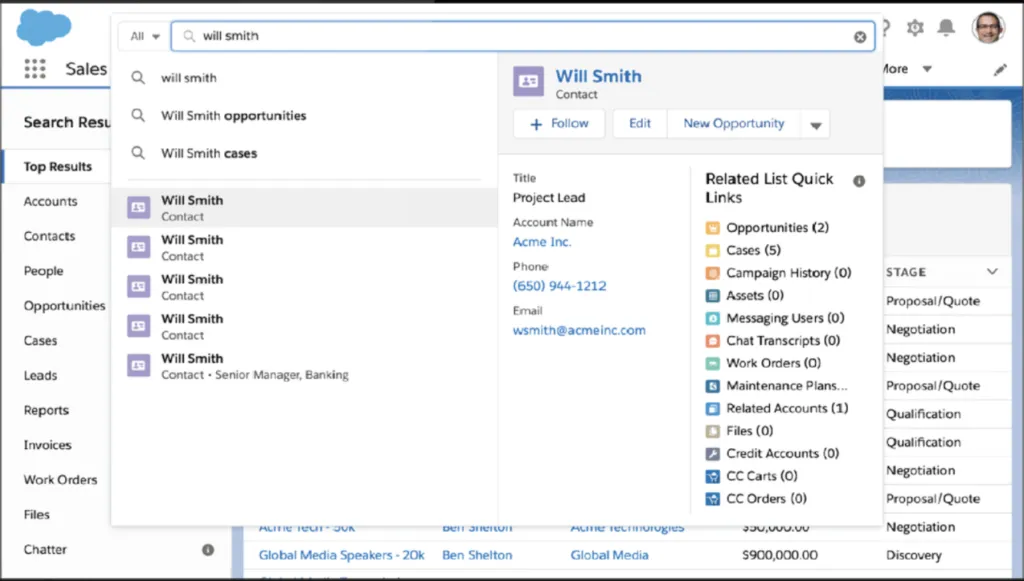Select Cases in the search sidebar

[x=40, y=340]
